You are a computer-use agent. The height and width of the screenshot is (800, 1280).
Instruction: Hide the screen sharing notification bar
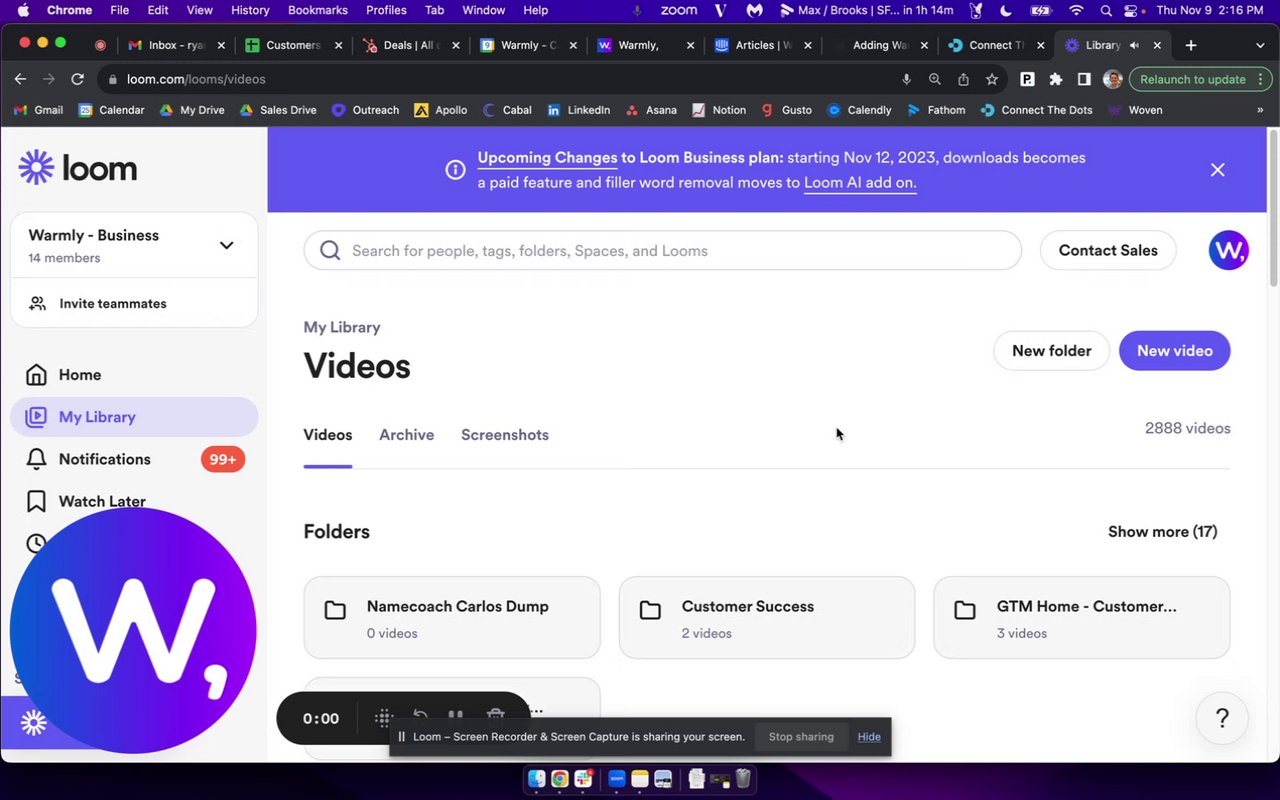tap(869, 737)
